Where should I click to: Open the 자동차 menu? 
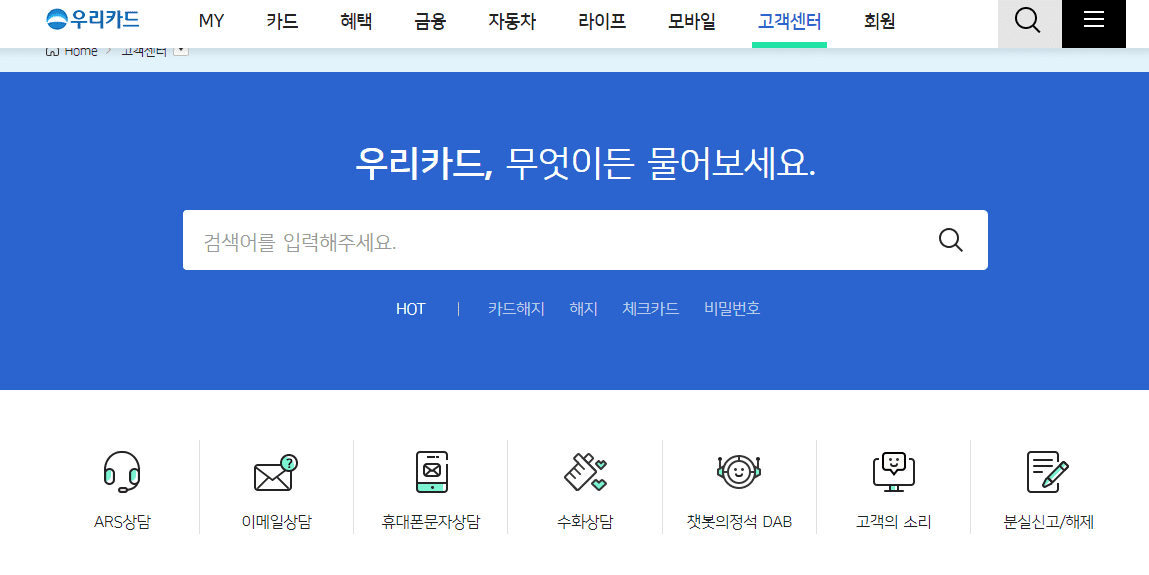click(512, 21)
